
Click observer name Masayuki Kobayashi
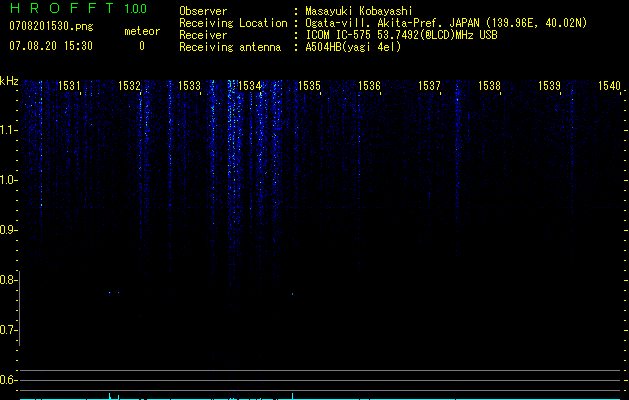(x=359, y=11)
